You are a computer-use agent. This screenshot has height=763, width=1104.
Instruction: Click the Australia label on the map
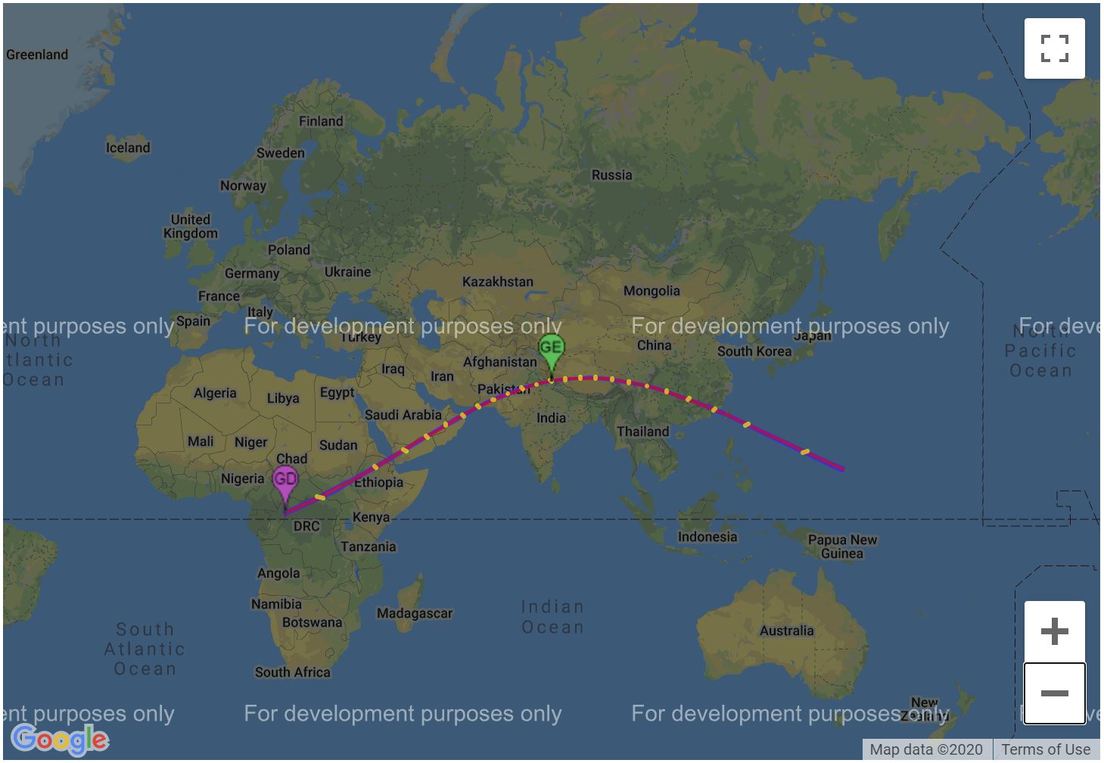(786, 631)
